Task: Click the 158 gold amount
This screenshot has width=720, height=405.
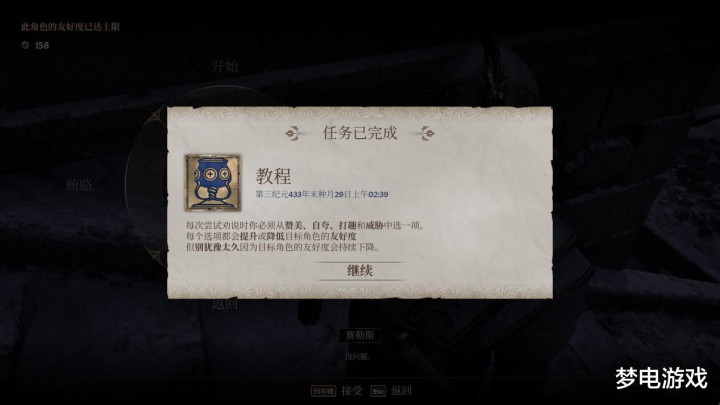Action: [42, 45]
